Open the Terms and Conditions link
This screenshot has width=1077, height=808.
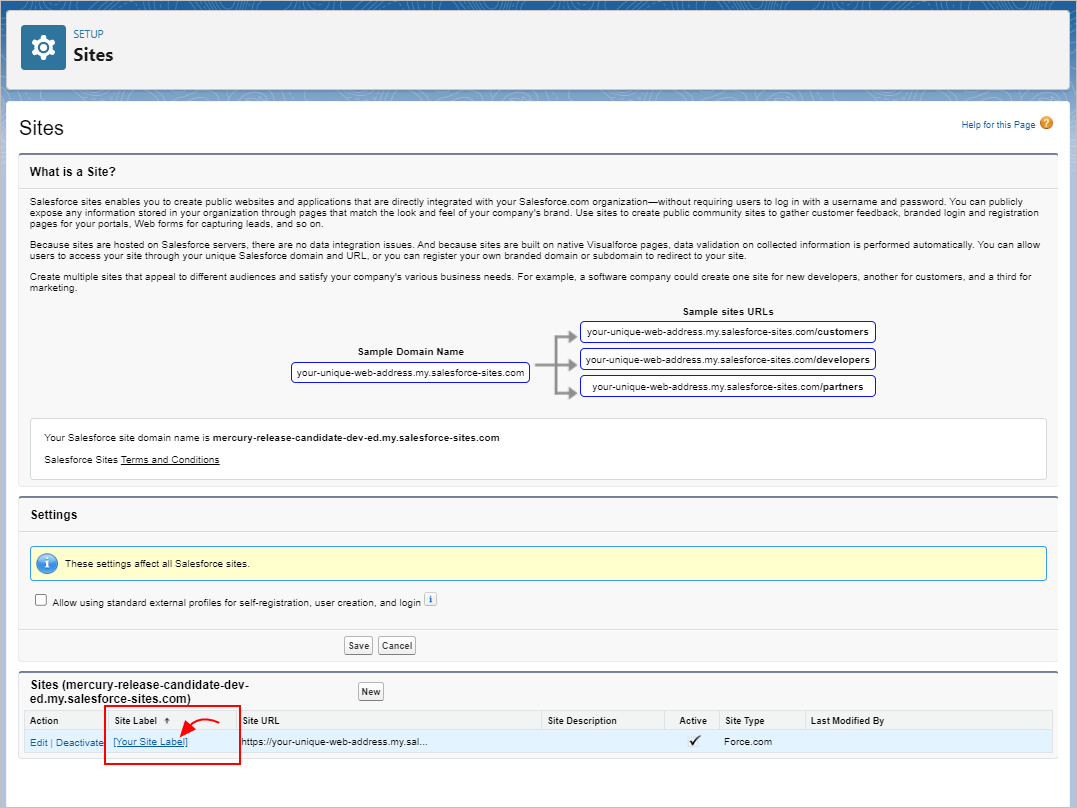point(170,460)
